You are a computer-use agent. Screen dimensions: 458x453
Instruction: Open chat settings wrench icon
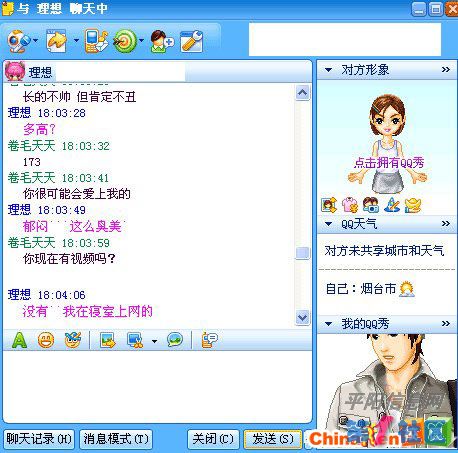coord(191,41)
